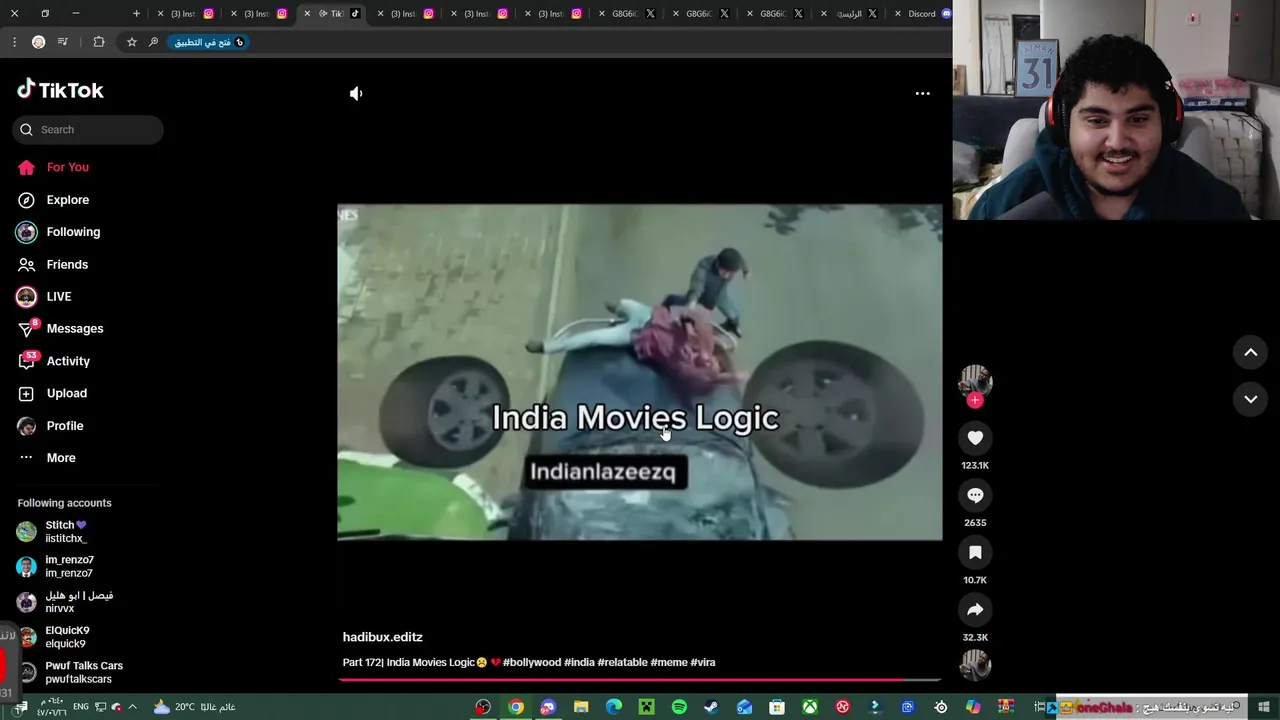Open Minecraft from the taskbar
Screen dimensions: 1280x720
(x=646, y=707)
